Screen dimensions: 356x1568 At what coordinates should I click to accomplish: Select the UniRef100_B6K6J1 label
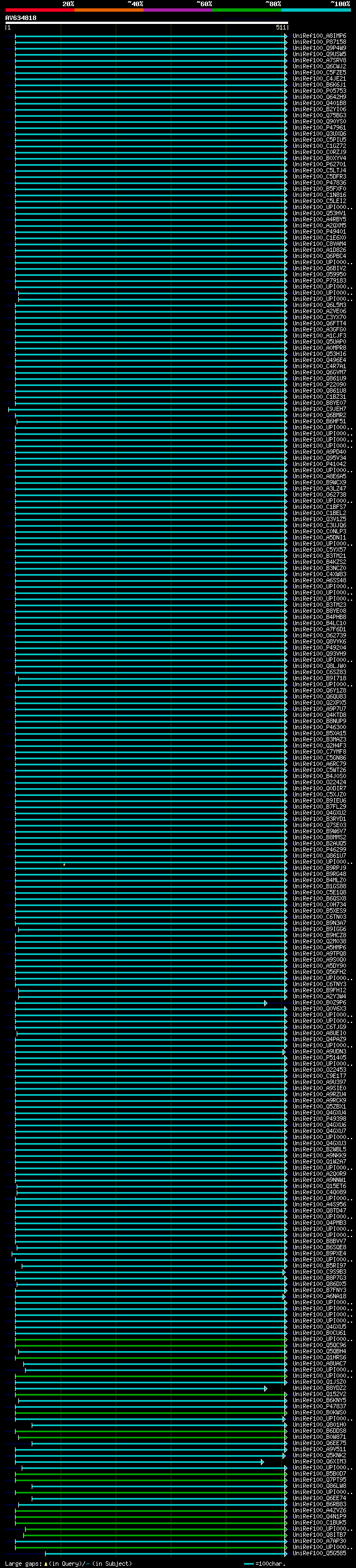tap(319, 85)
